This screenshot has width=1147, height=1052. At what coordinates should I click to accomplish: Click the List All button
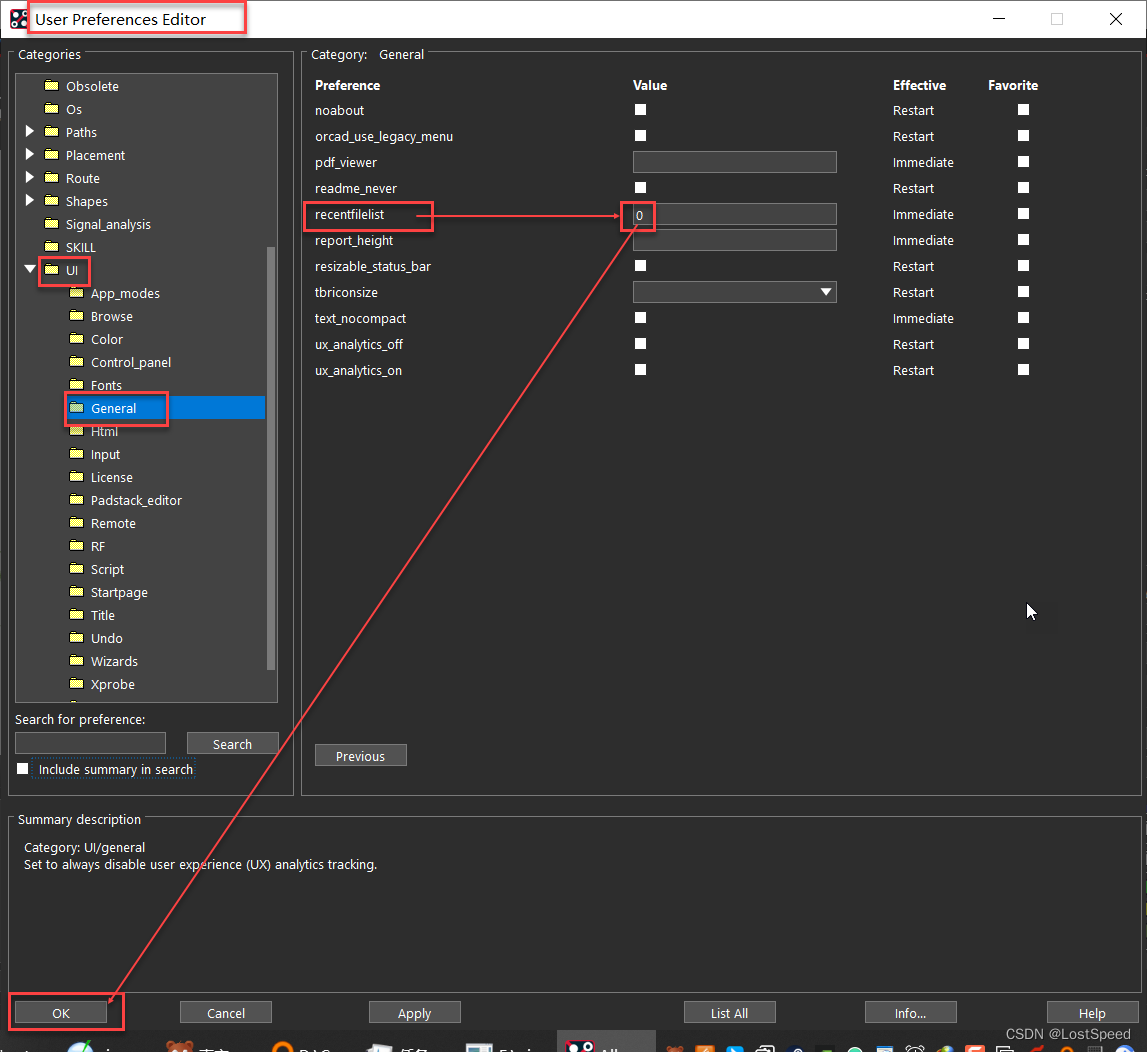point(729,1013)
